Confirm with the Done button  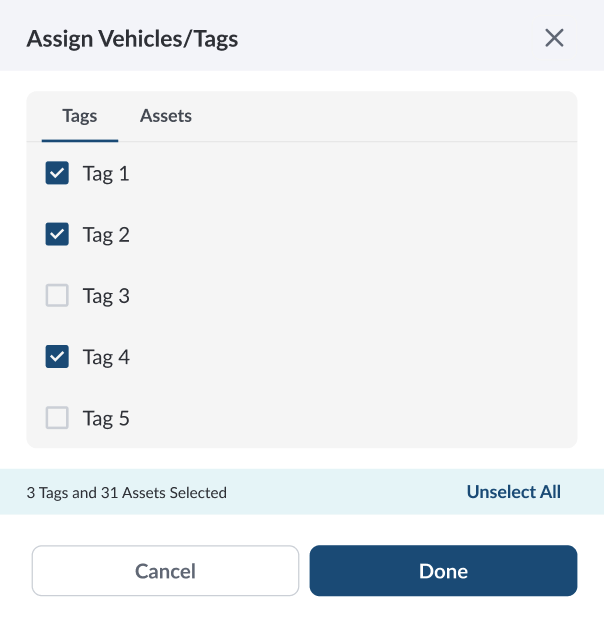coord(443,571)
